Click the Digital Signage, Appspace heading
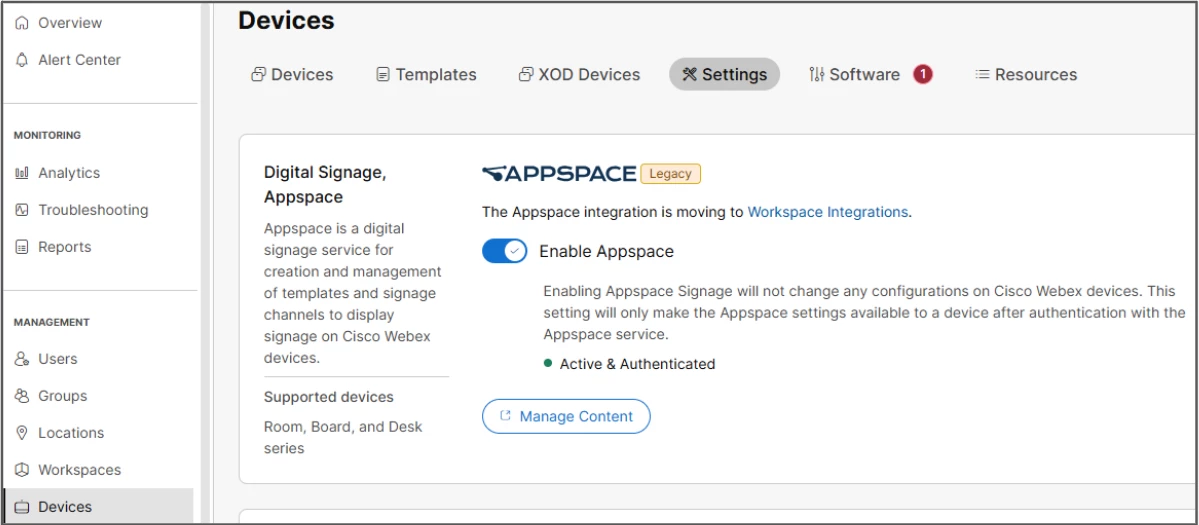 point(325,185)
